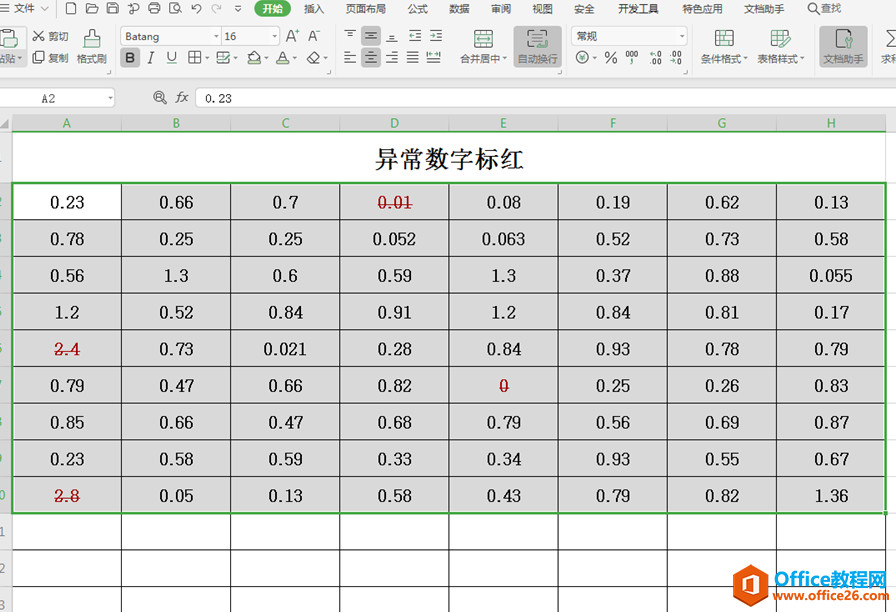
Task: Open the 开发工具 tab
Action: point(638,9)
